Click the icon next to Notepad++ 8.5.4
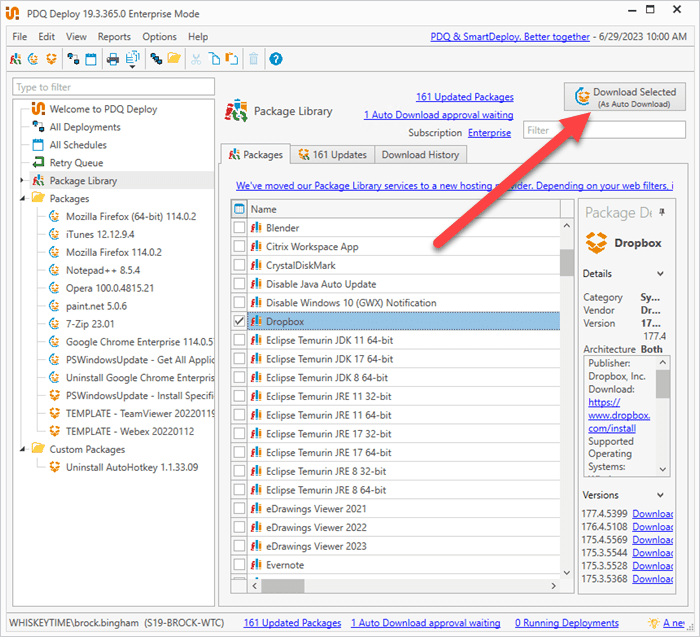The width and height of the screenshot is (700, 637). click(54, 270)
